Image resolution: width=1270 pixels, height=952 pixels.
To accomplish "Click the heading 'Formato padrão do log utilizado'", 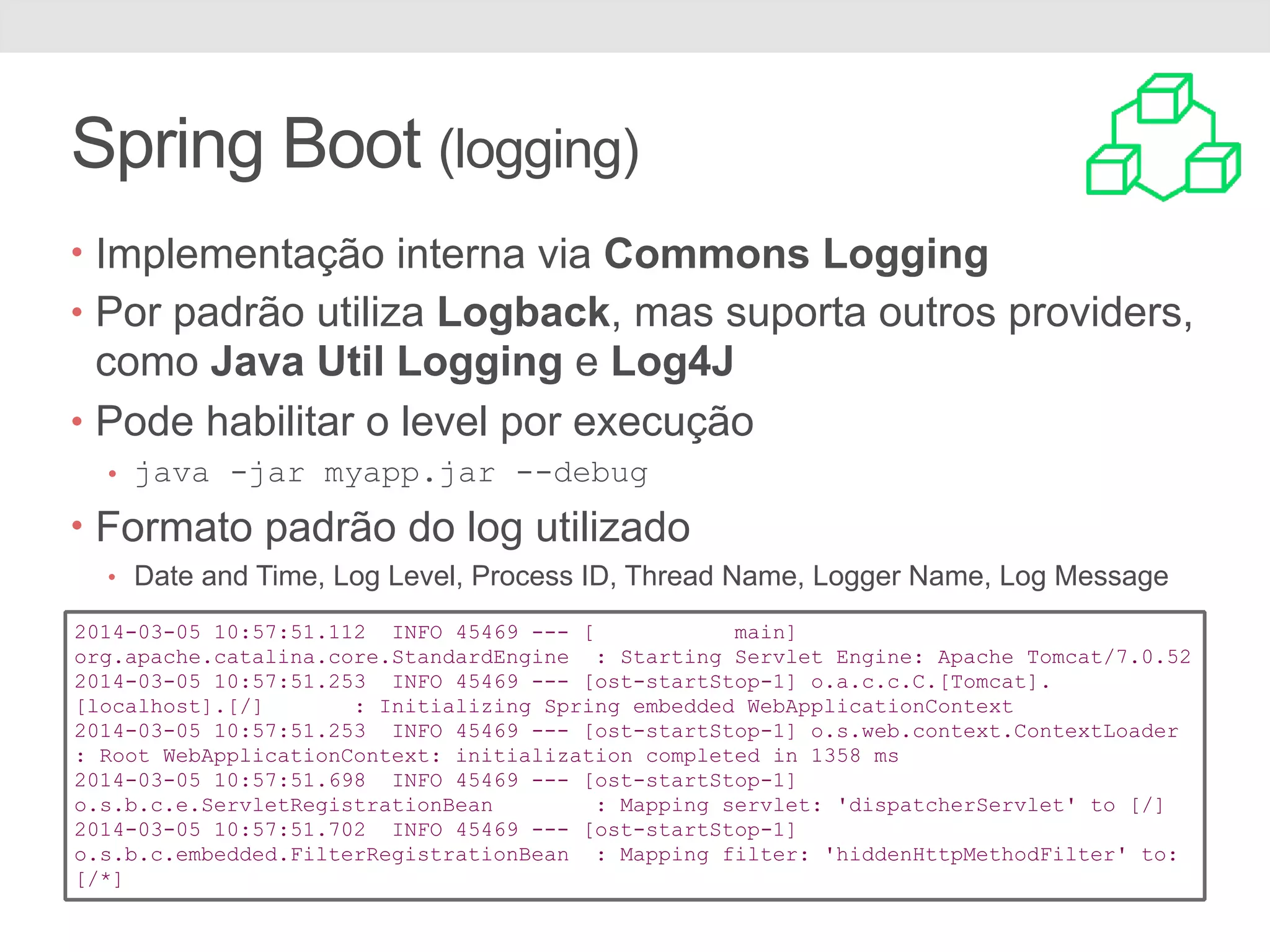I will (x=393, y=527).
